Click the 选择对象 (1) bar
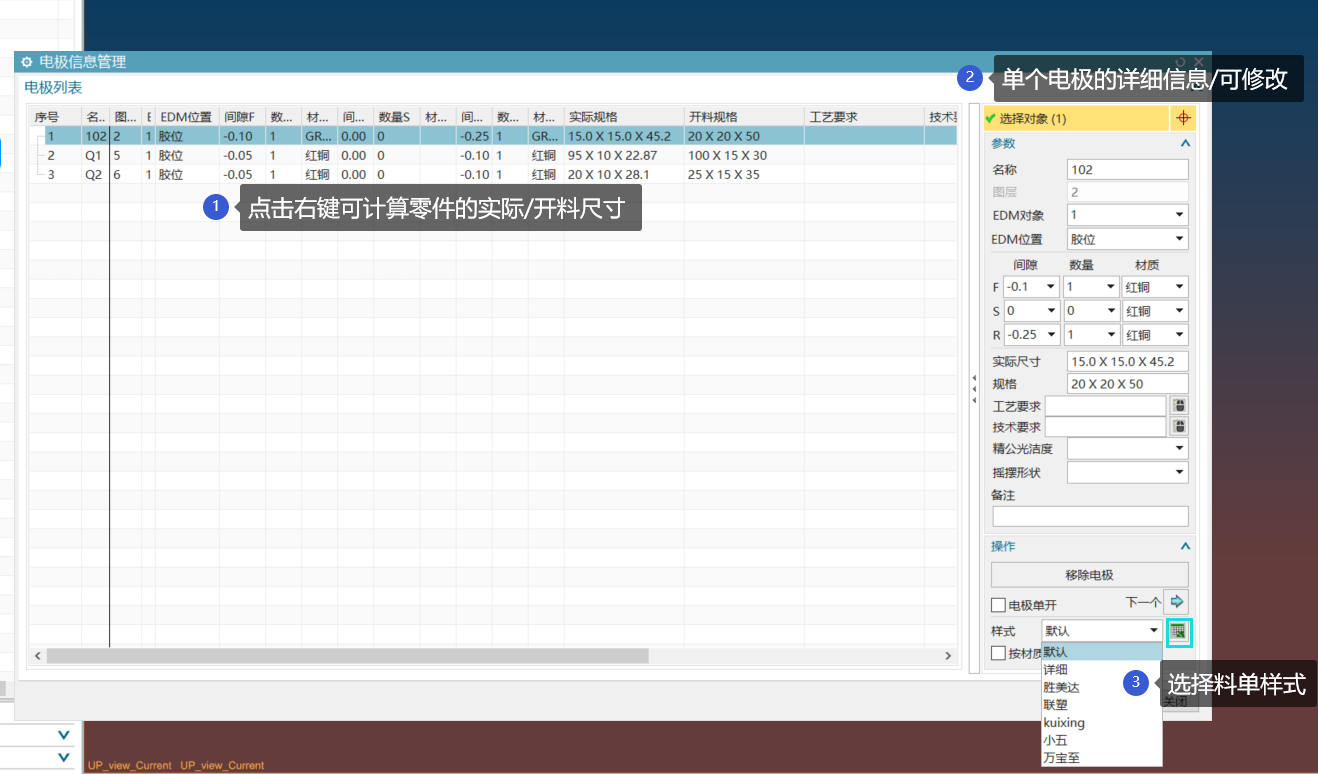The image size is (1318, 774). click(x=1076, y=118)
